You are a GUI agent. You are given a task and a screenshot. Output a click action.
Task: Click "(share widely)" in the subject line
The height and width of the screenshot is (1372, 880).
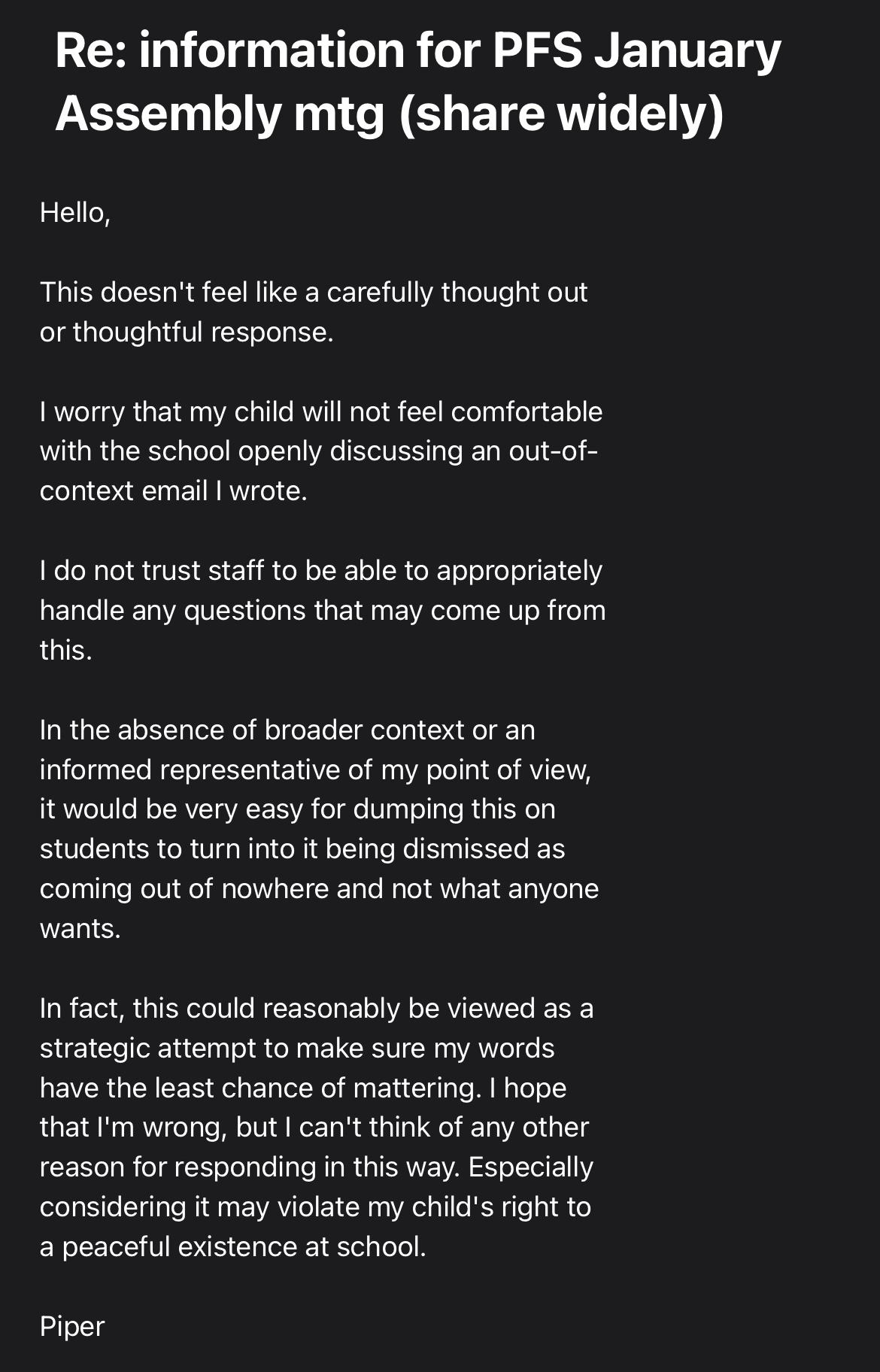coord(561,114)
